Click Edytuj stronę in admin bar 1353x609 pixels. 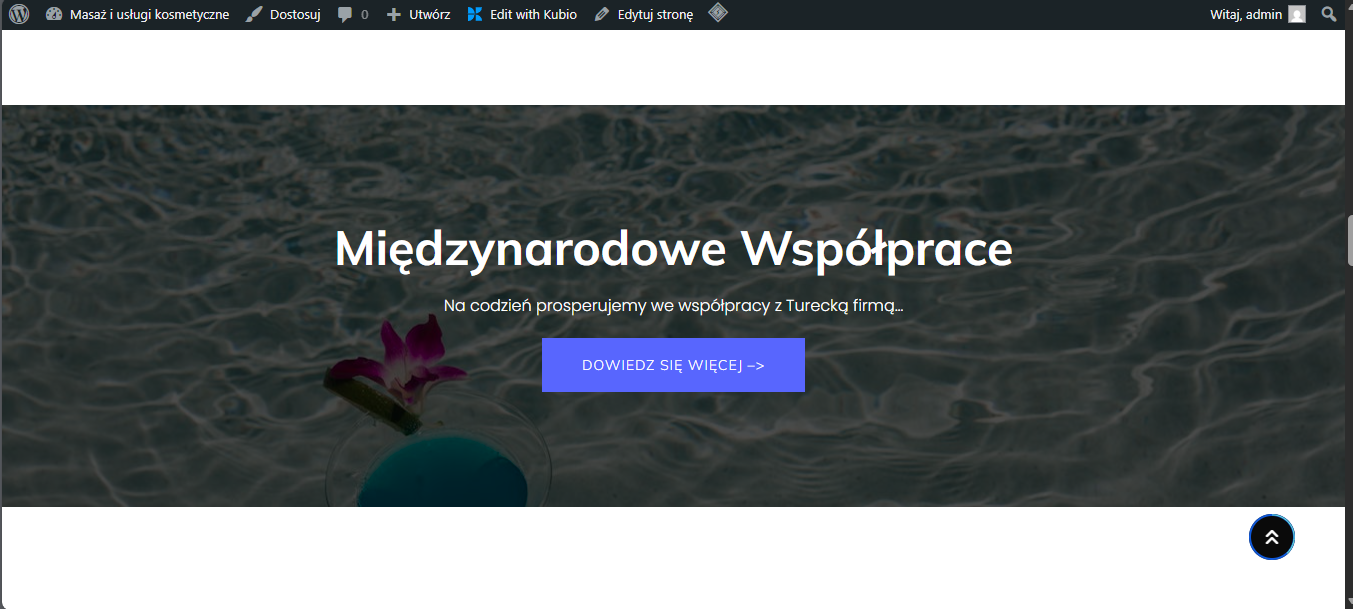point(643,14)
